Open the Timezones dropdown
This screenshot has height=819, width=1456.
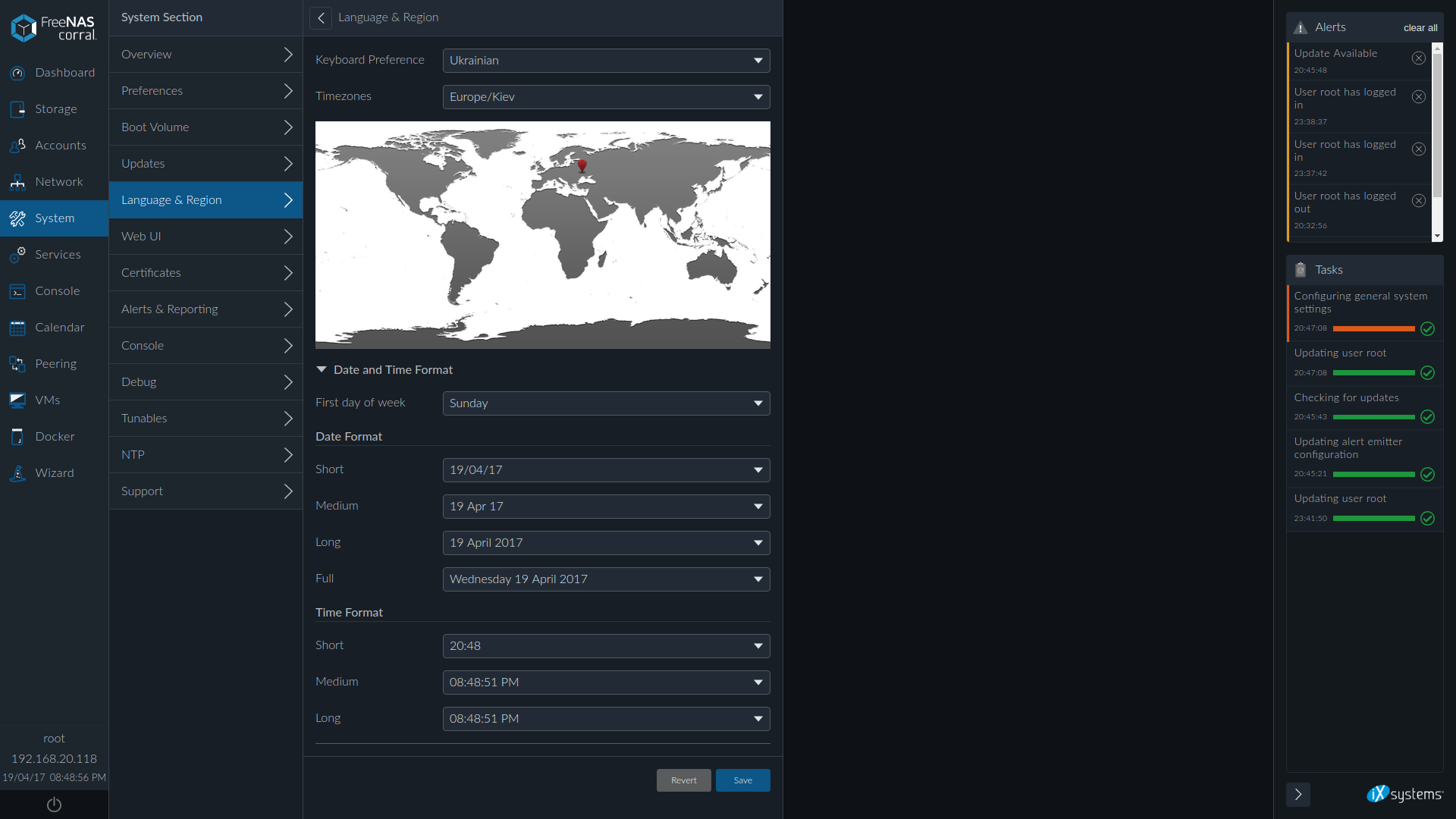point(606,97)
